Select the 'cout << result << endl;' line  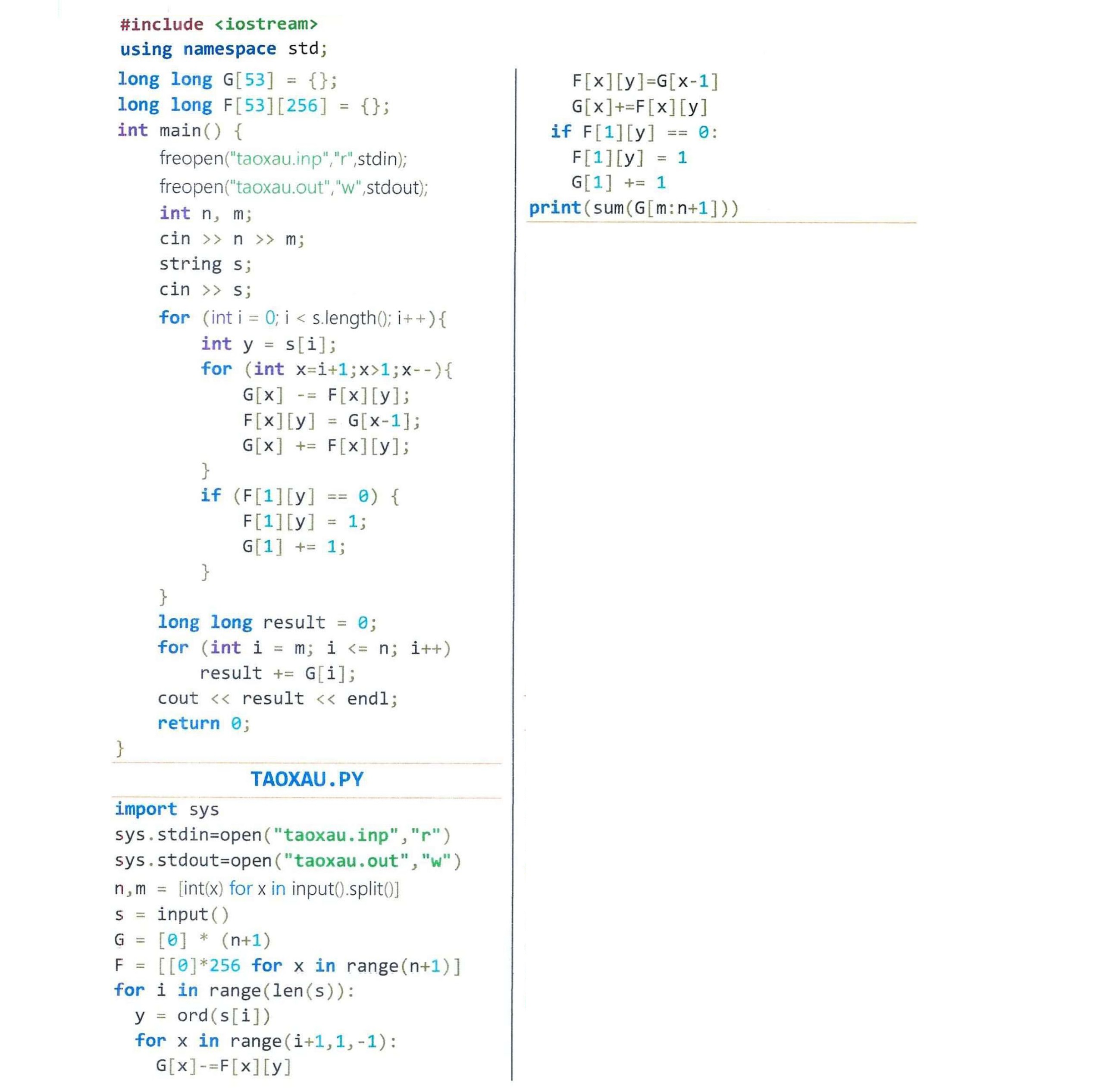(278, 699)
